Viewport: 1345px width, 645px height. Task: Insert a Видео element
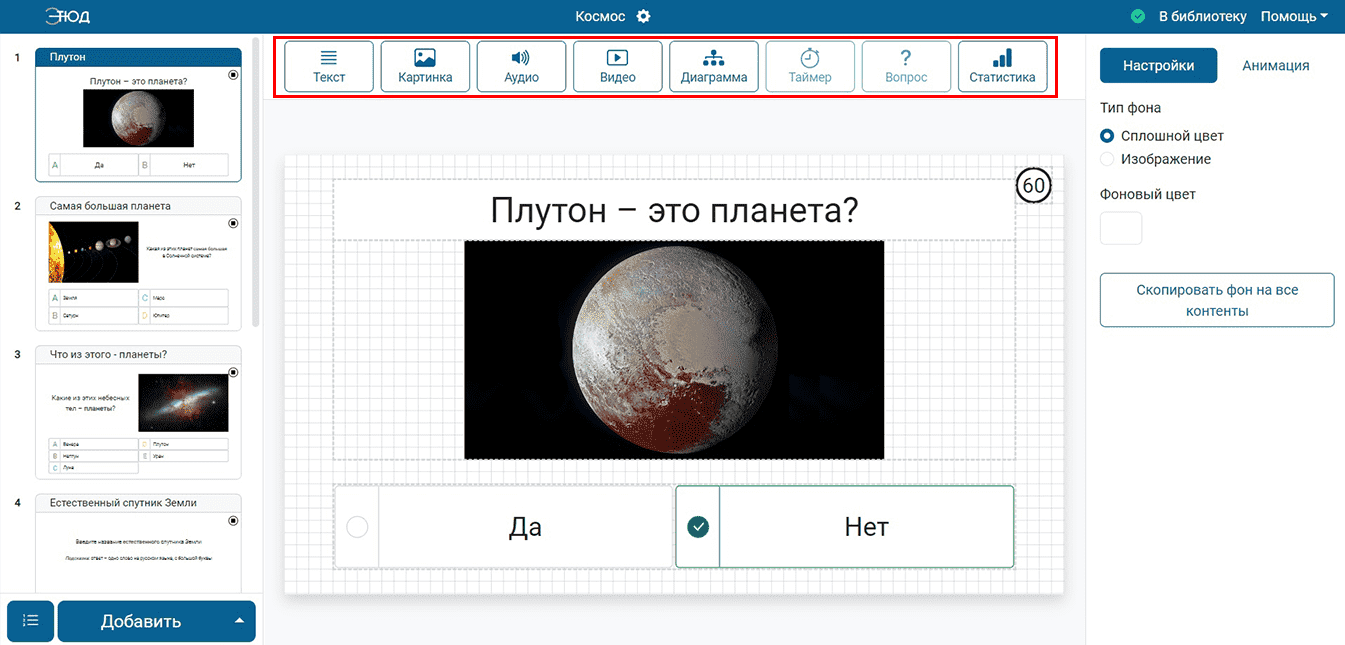(618, 67)
